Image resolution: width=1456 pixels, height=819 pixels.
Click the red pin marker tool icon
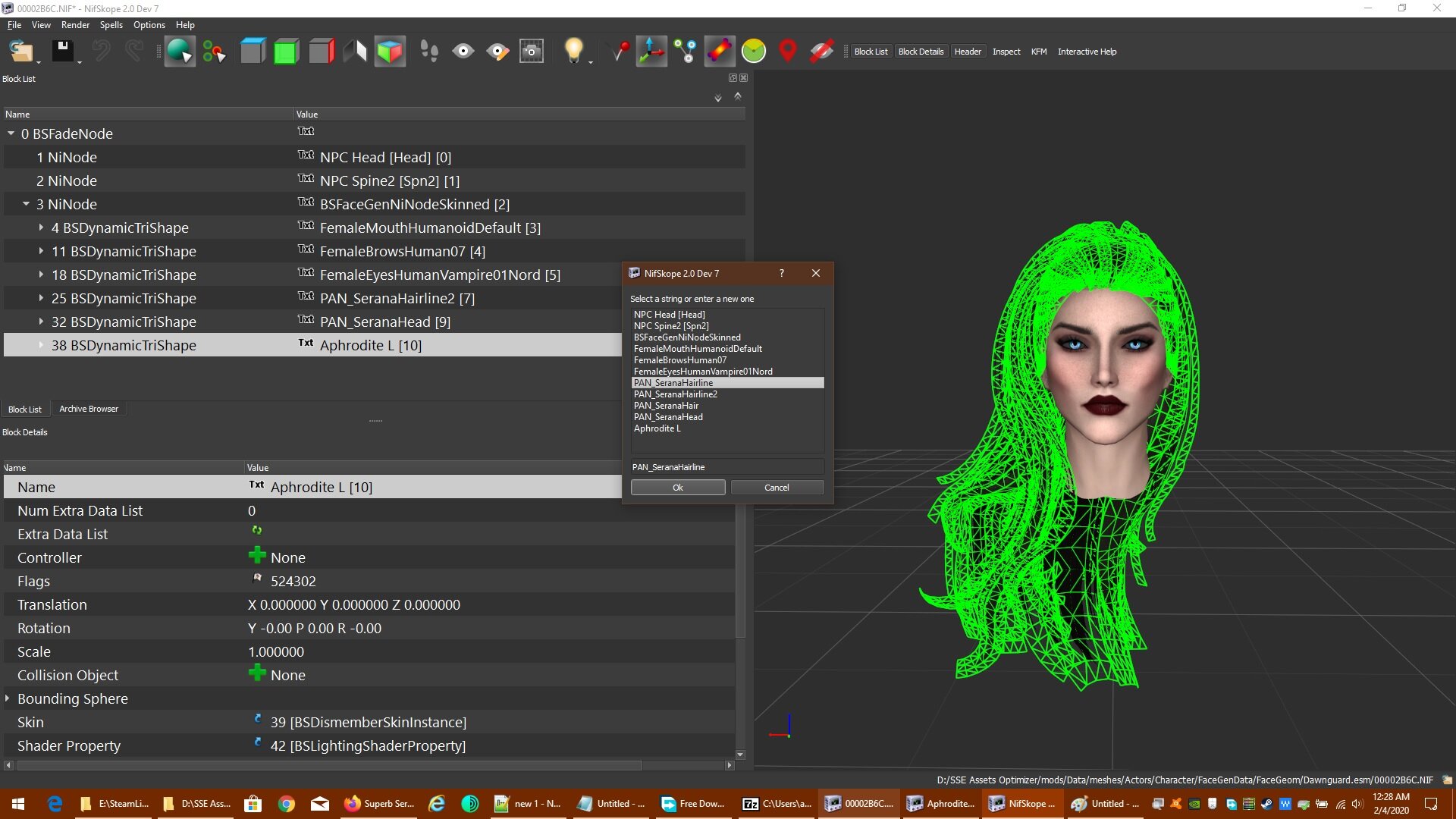pos(620,52)
